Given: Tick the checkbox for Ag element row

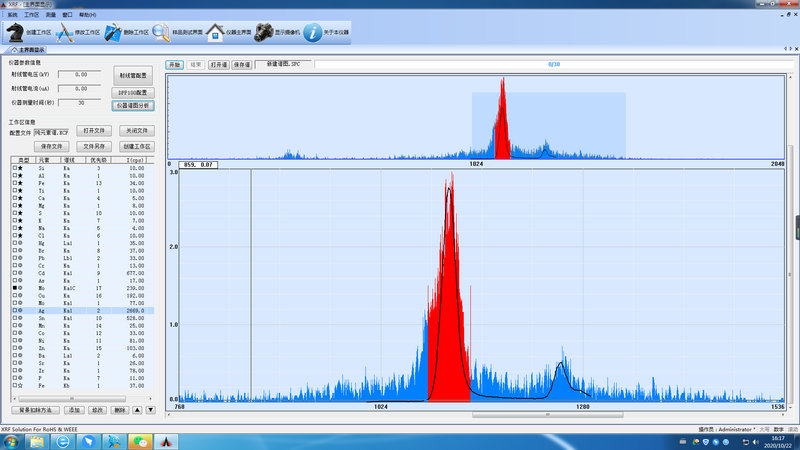Looking at the screenshot, I should tap(13, 311).
